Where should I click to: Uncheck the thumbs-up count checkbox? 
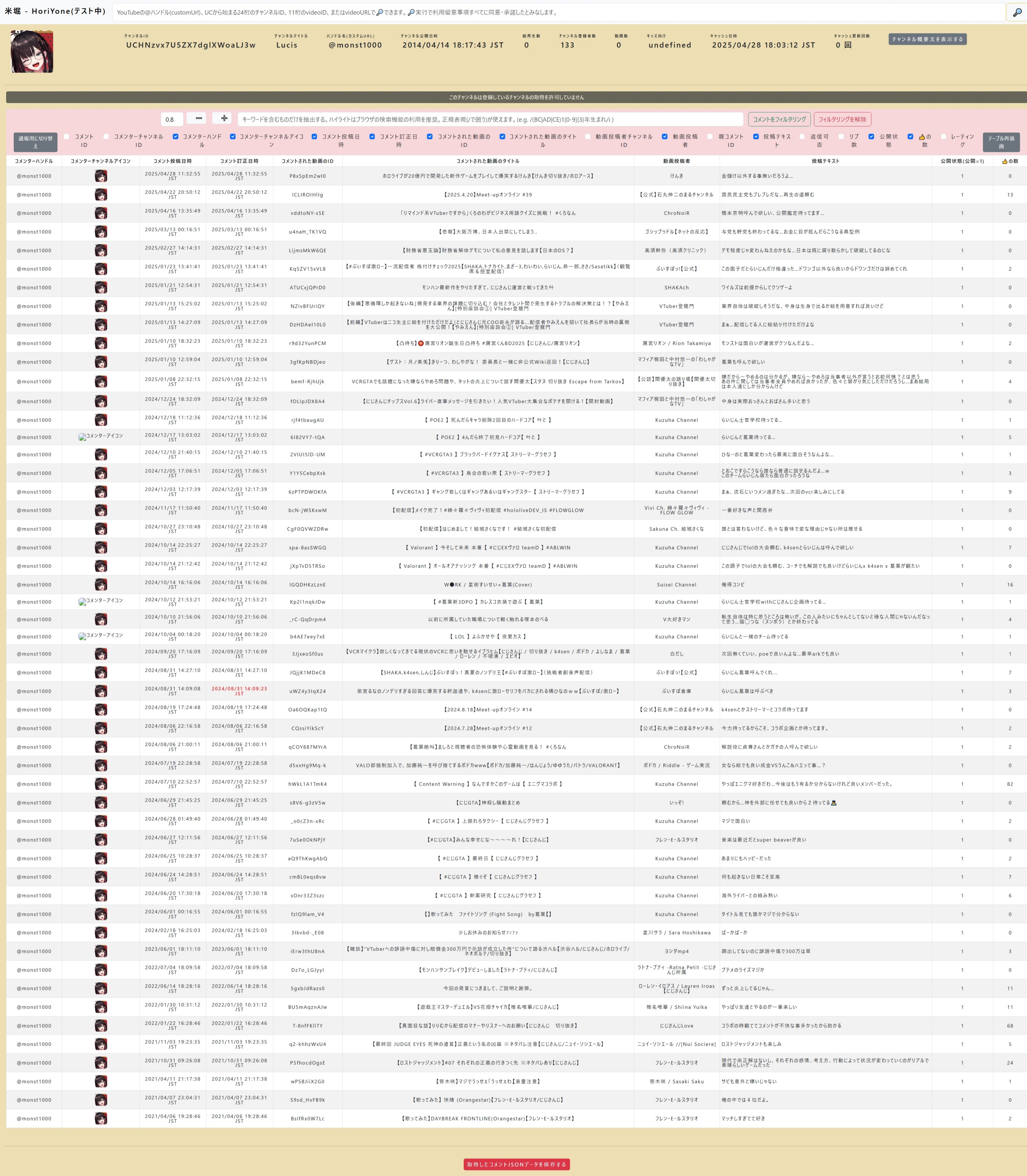point(910,136)
